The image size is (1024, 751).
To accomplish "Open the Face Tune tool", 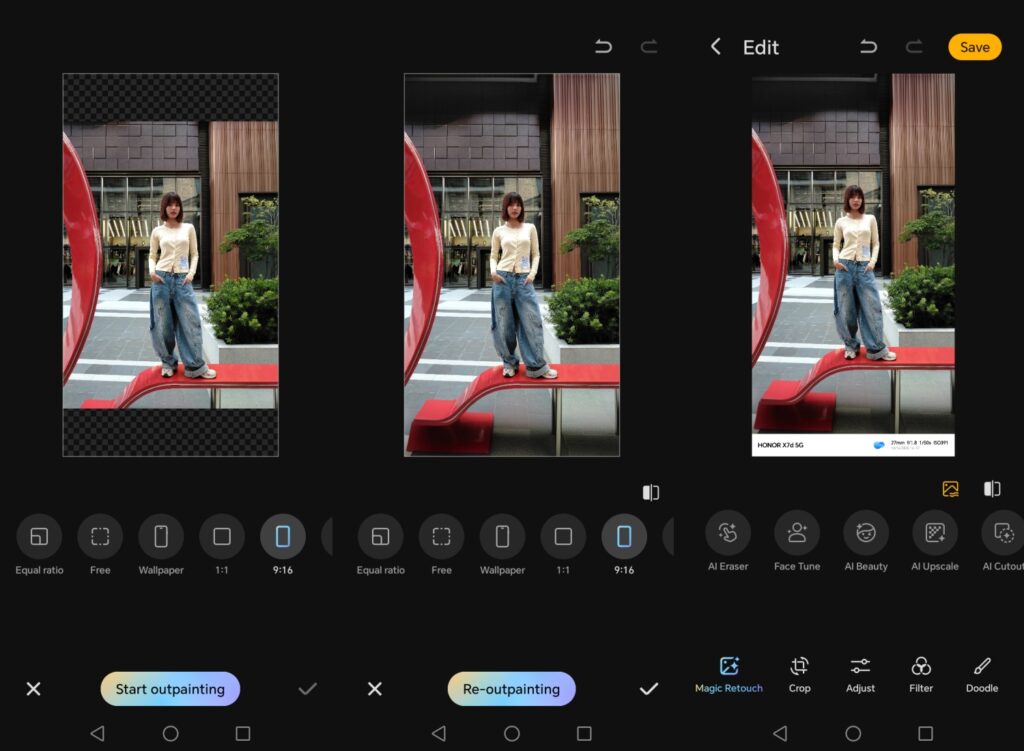I will pyautogui.click(x=797, y=534).
